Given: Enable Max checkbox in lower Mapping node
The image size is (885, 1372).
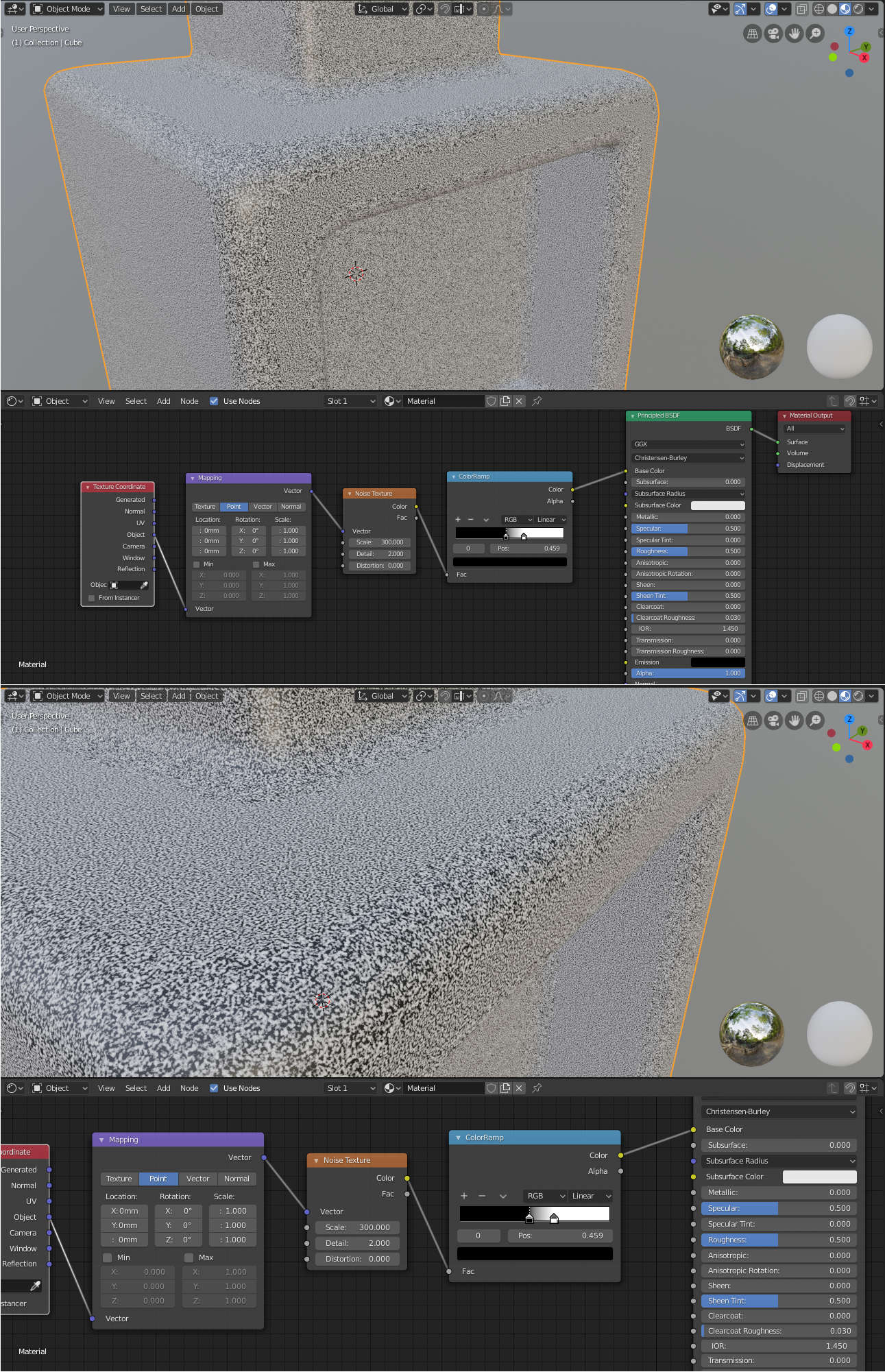Looking at the screenshot, I should [x=189, y=1257].
